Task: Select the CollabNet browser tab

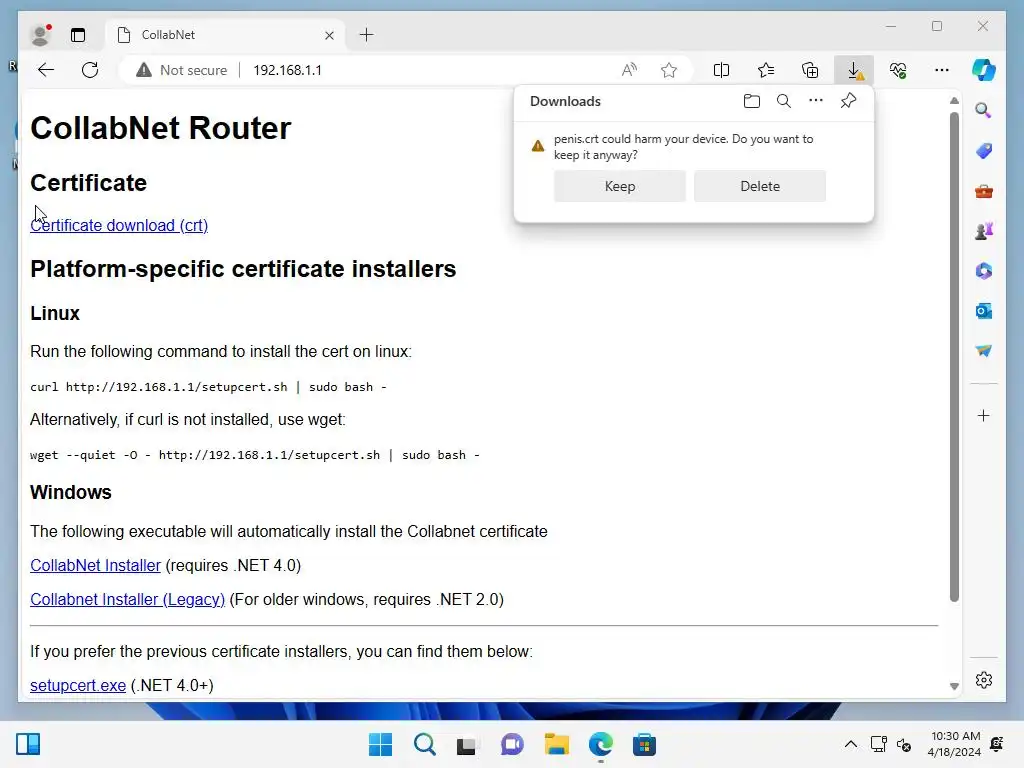Action: click(225, 35)
